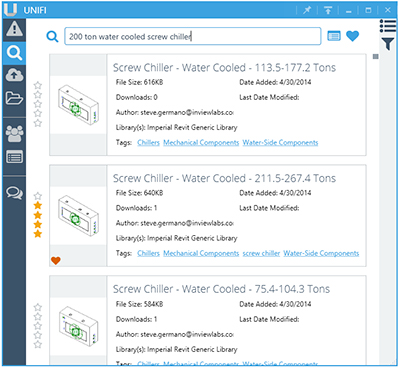Open the alerts warning triangle sidebar icon
400x368 pixels.
(14, 29)
